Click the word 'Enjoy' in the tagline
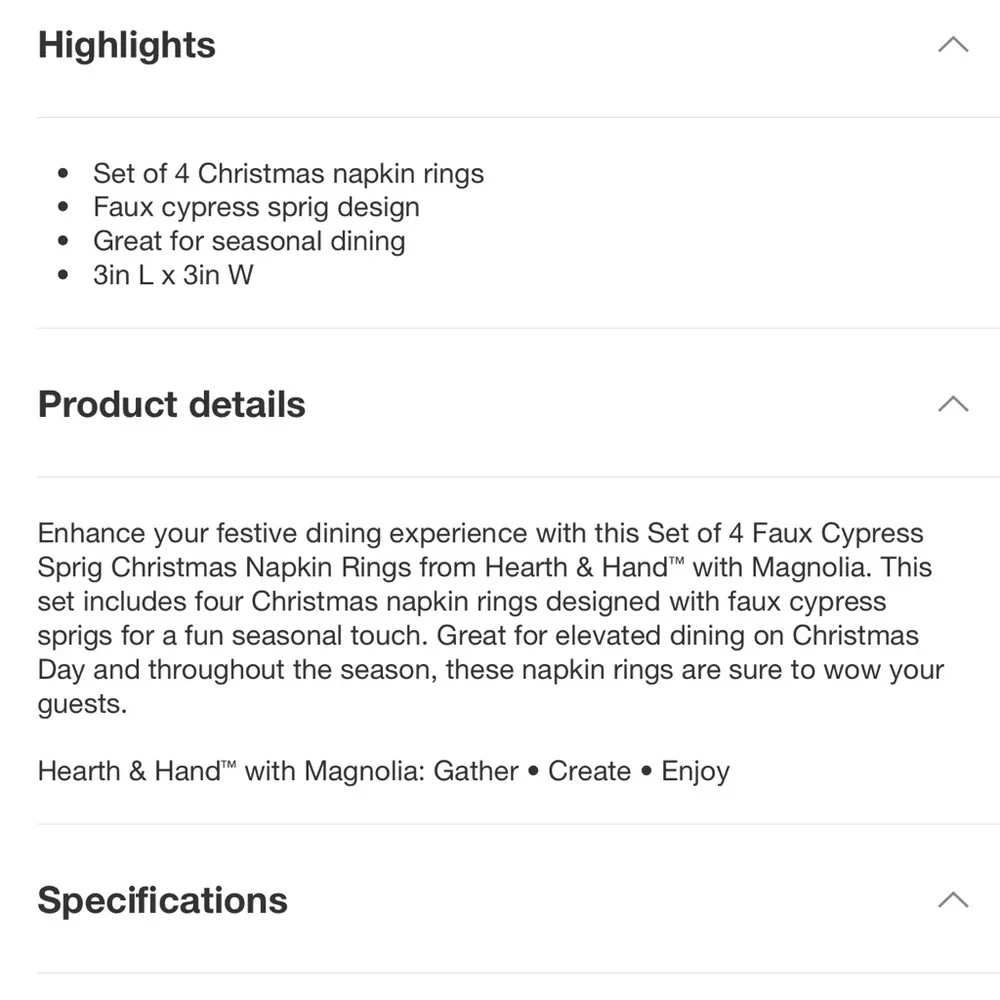 (695, 772)
